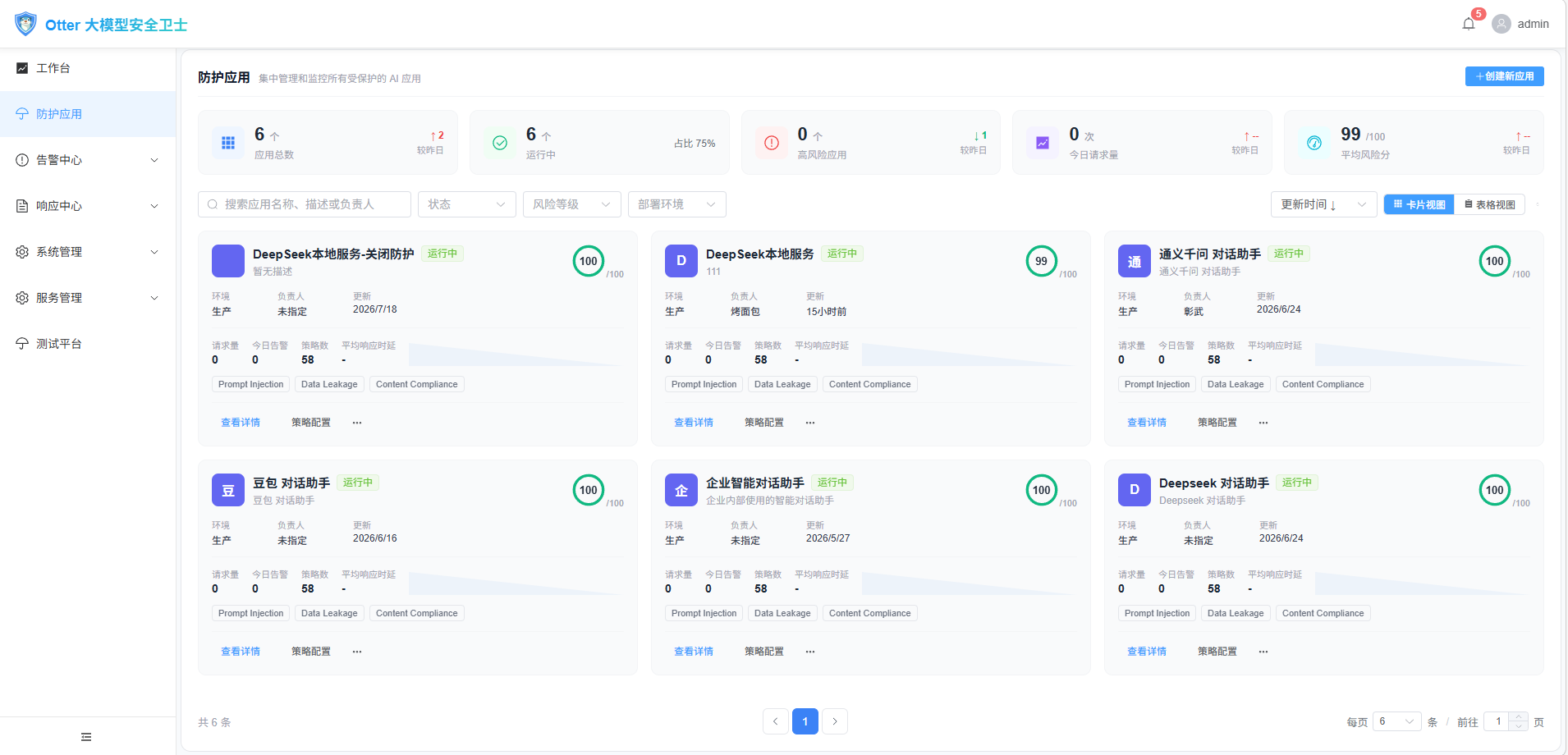This screenshot has height=755, width=1568.
Task: Select 防护应用 in the sidebar
Action: click(88, 114)
